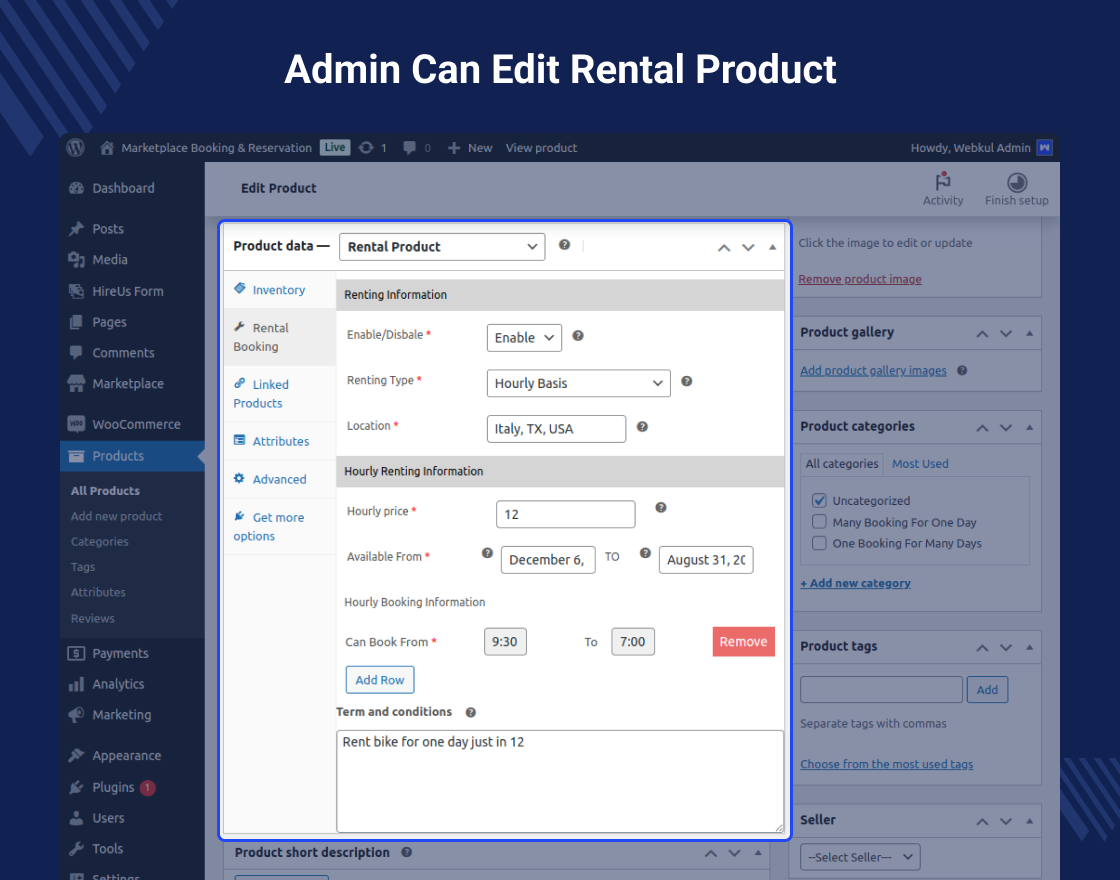Viewport: 1120px width, 880px height.
Task: Uncheck the Uncategorized category
Action: point(820,500)
